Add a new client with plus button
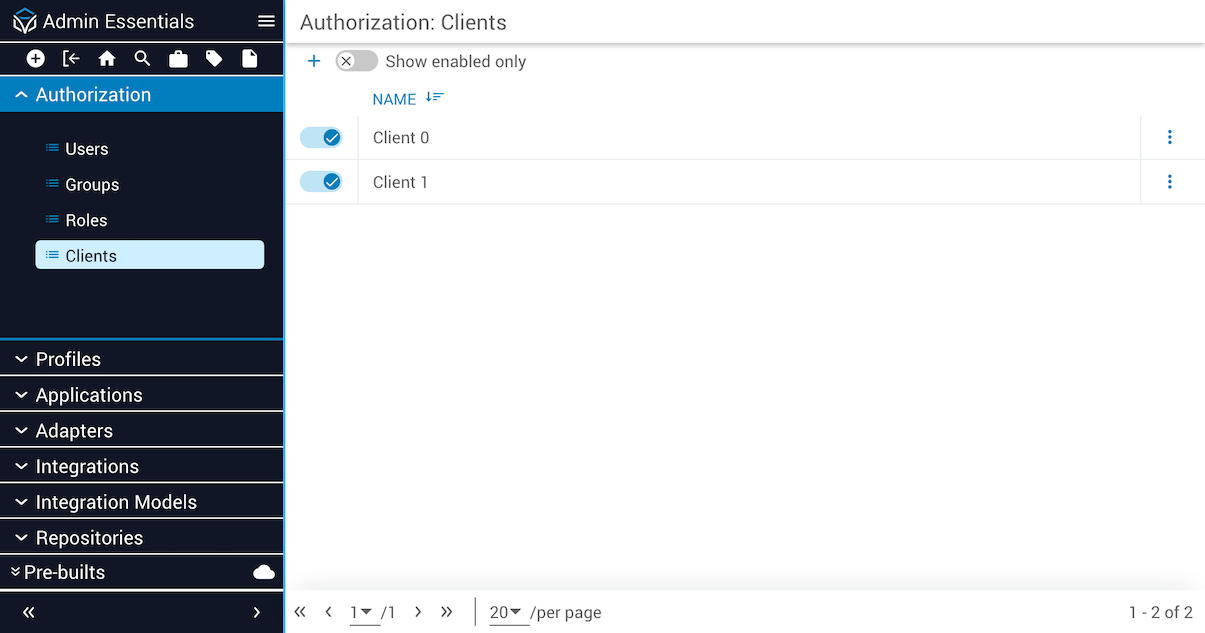This screenshot has width=1205, height=633. coord(314,61)
